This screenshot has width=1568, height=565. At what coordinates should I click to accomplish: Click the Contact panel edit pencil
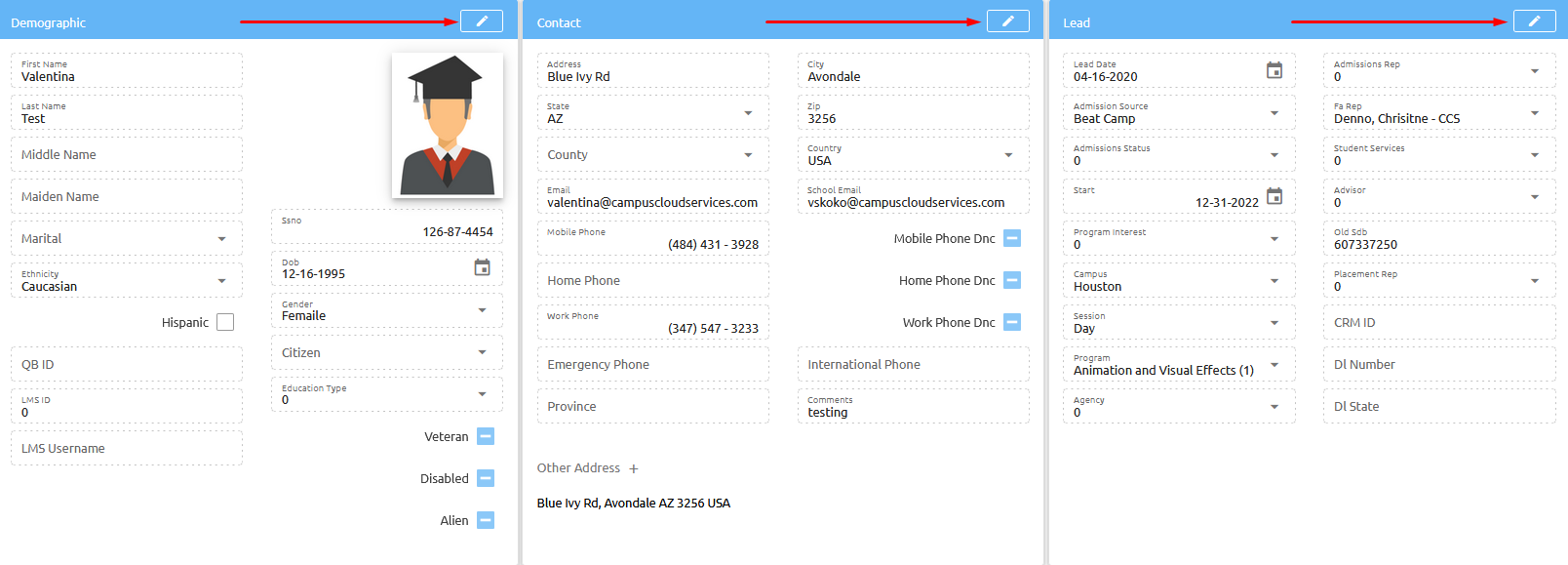(x=1007, y=21)
